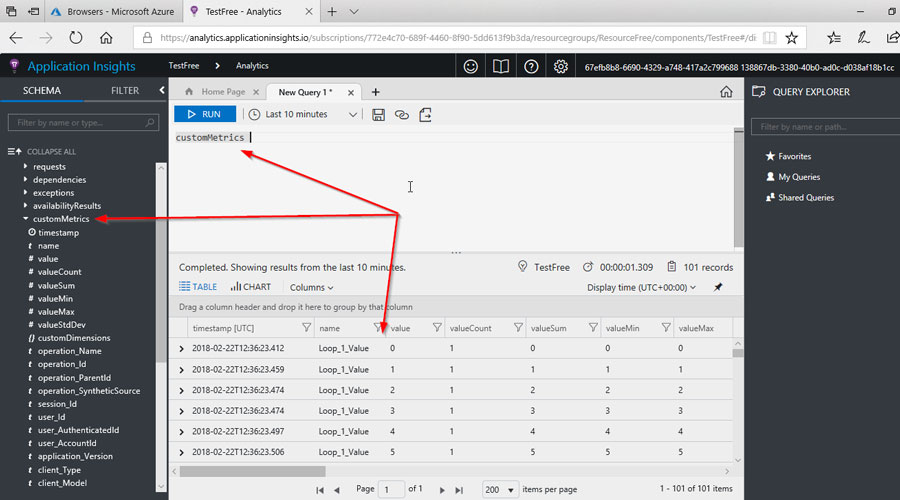Switch to the SCHEMA tab
This screenshot has height=500, width=900.
[42, 91]
